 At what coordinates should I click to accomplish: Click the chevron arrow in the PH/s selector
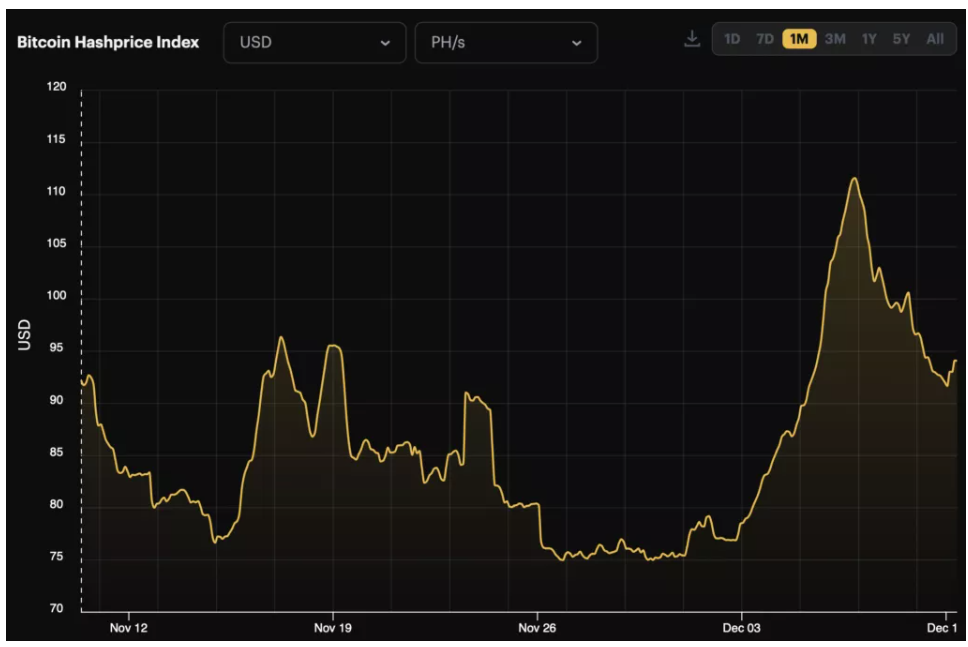click(x=576, y=43)
